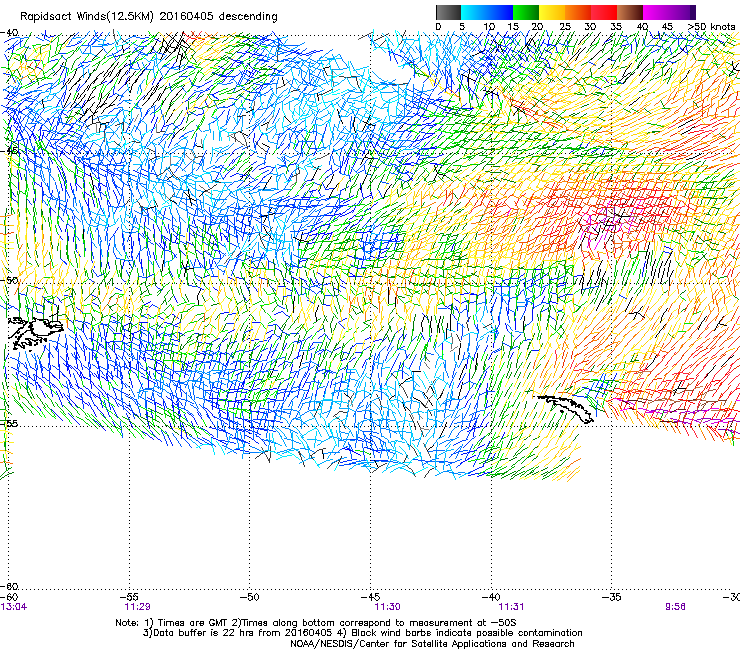The height and width of the screenshot is (650, 740).
Task: Click the purple '11:31' pass time
Action: click(511, 607)
